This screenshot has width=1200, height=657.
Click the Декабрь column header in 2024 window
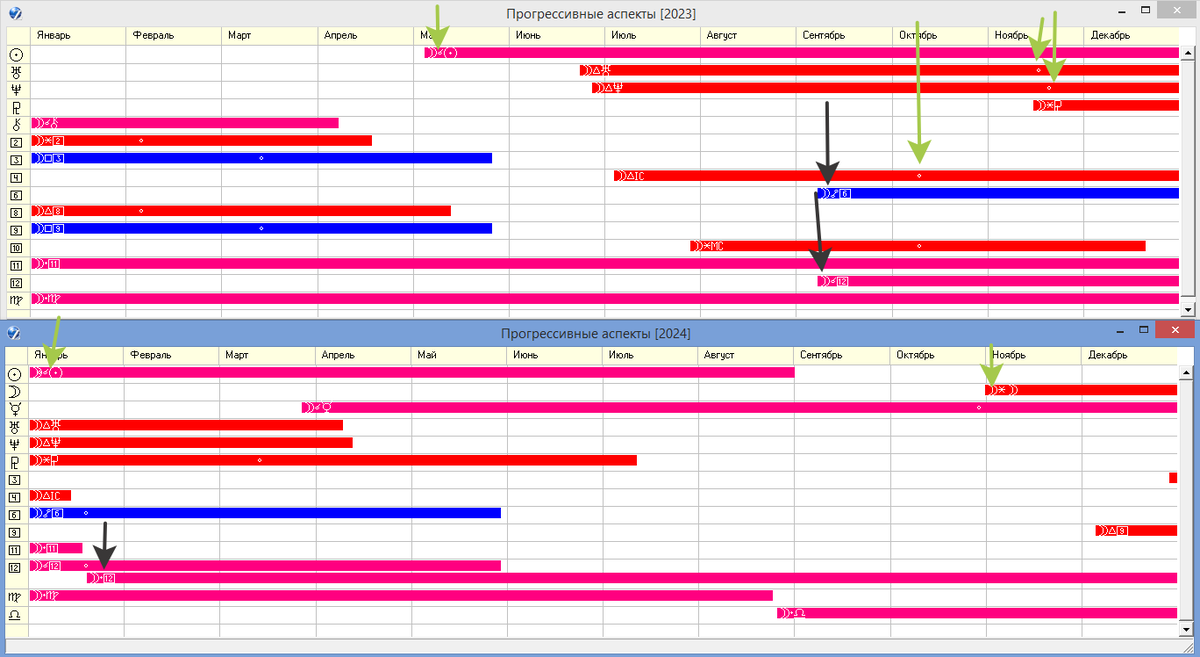[x=1129, y=355]
